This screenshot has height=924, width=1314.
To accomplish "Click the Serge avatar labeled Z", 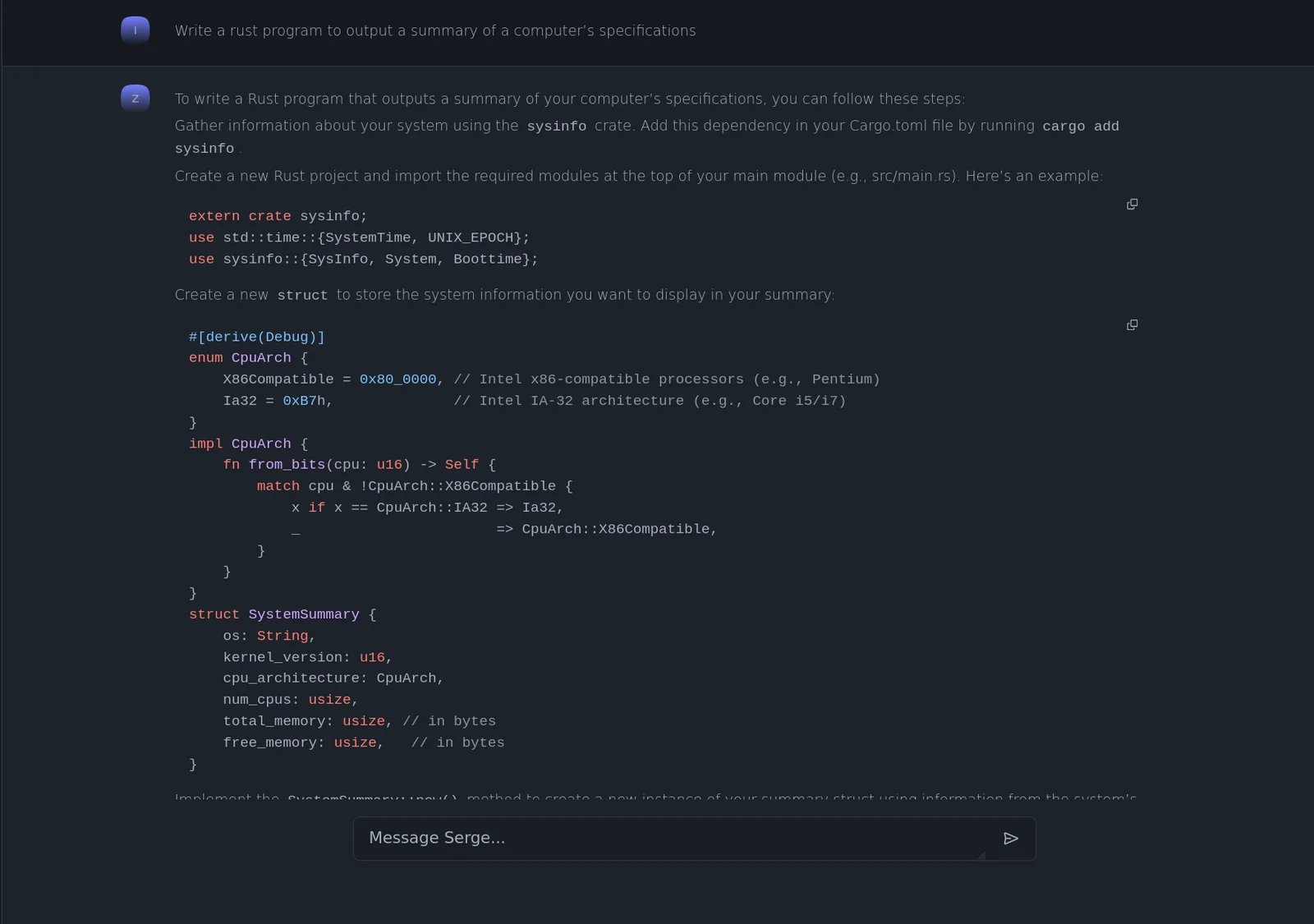I will pyautogui.click(x=135, y=98).
